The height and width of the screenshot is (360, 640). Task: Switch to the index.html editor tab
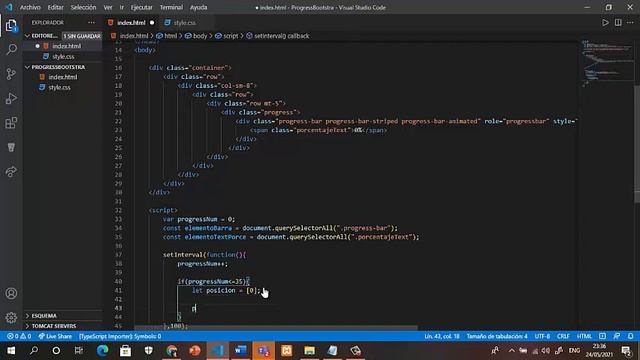[131, 23]
